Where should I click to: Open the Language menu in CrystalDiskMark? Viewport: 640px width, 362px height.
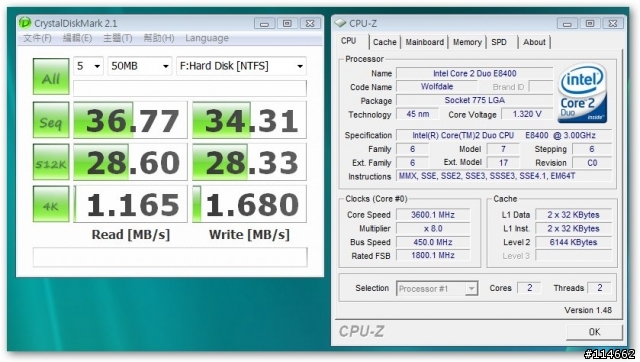pyautogui.click(x=207, y=38)
